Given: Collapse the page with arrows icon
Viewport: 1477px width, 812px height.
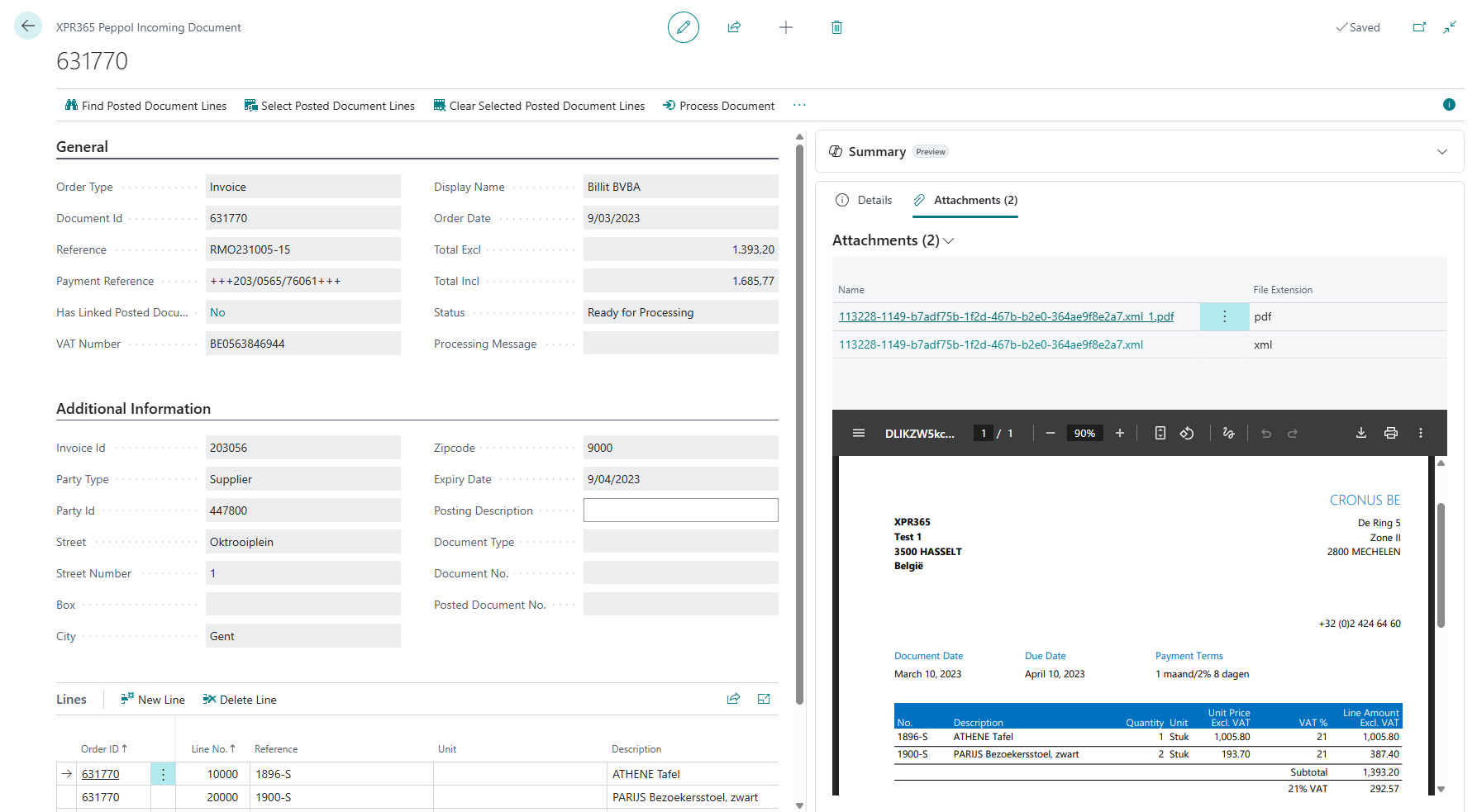Looking at the screenshot, I should tap(1450, 27).
